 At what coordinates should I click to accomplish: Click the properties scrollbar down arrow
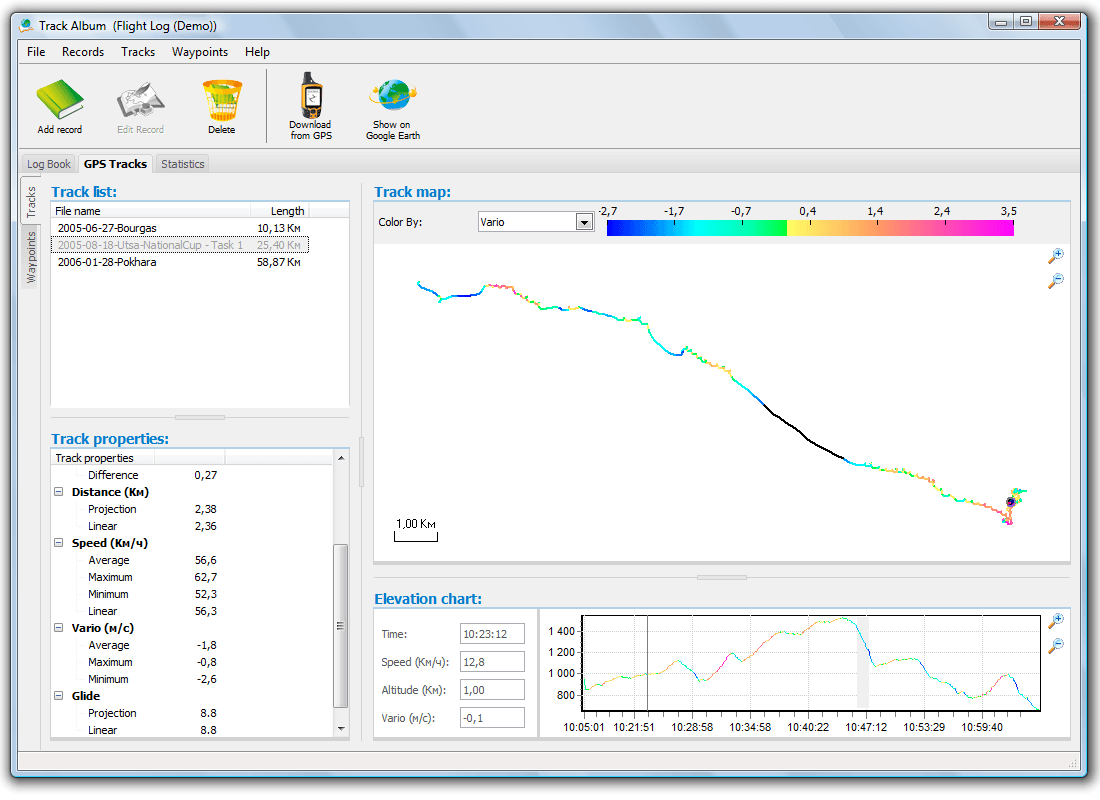pos(341,729)
